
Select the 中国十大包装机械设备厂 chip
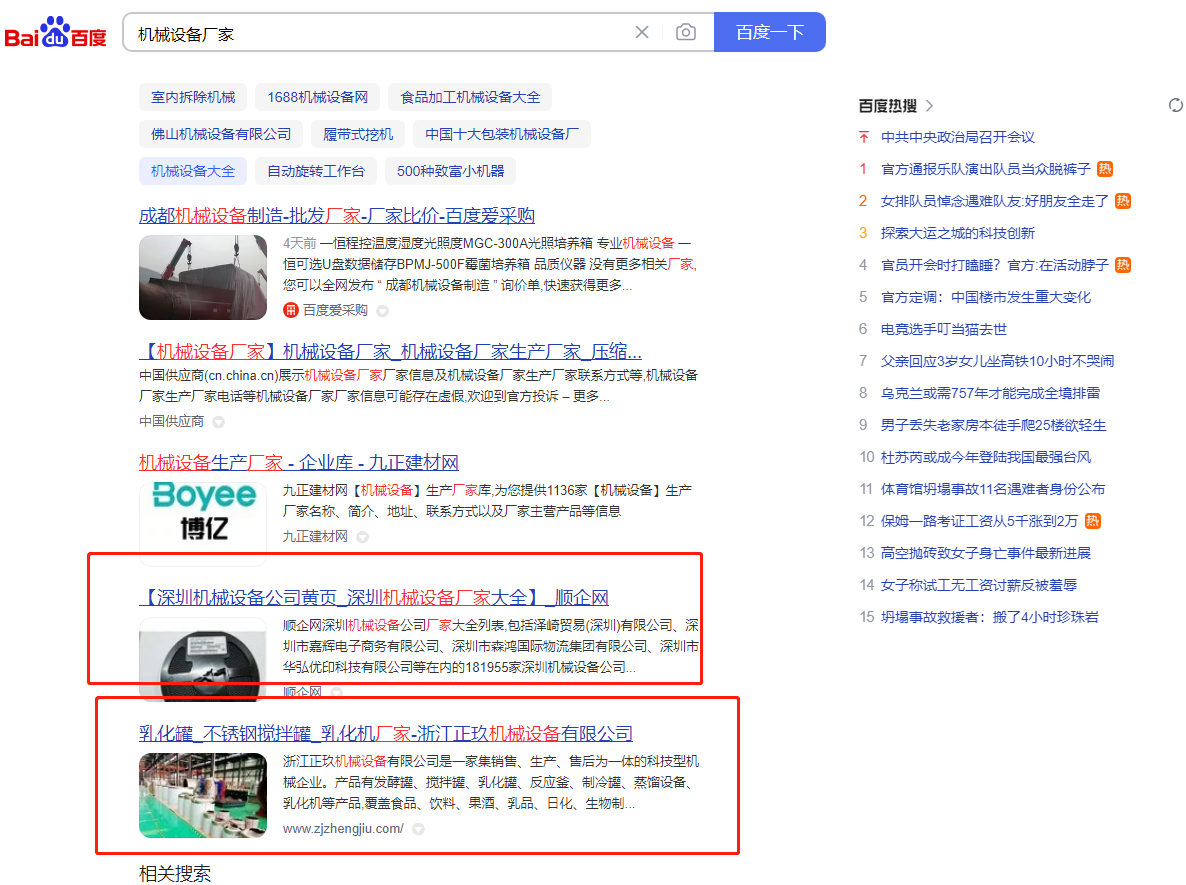(501, 134)
